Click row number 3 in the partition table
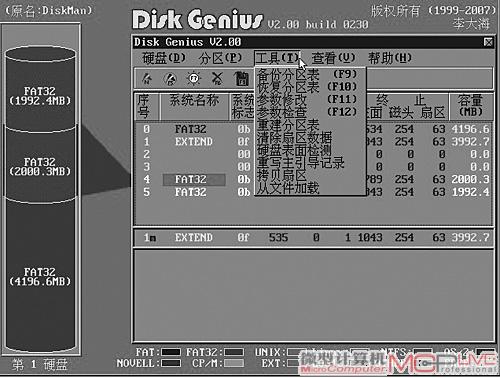This screenshot has height=378, width=500. (146, 167)
